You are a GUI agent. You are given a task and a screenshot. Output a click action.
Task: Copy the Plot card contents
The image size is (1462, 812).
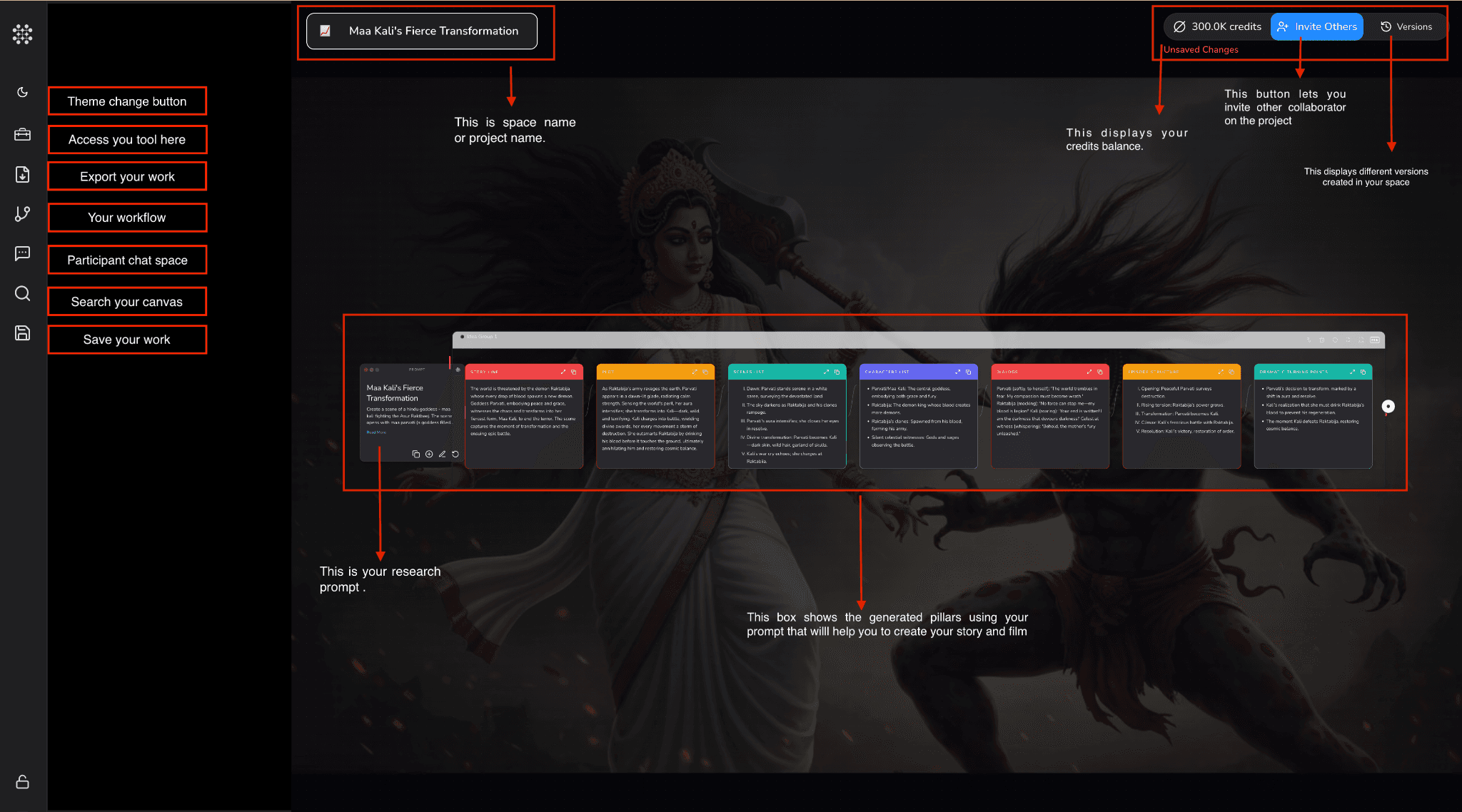pyautogui.click(x=705, y=372)
